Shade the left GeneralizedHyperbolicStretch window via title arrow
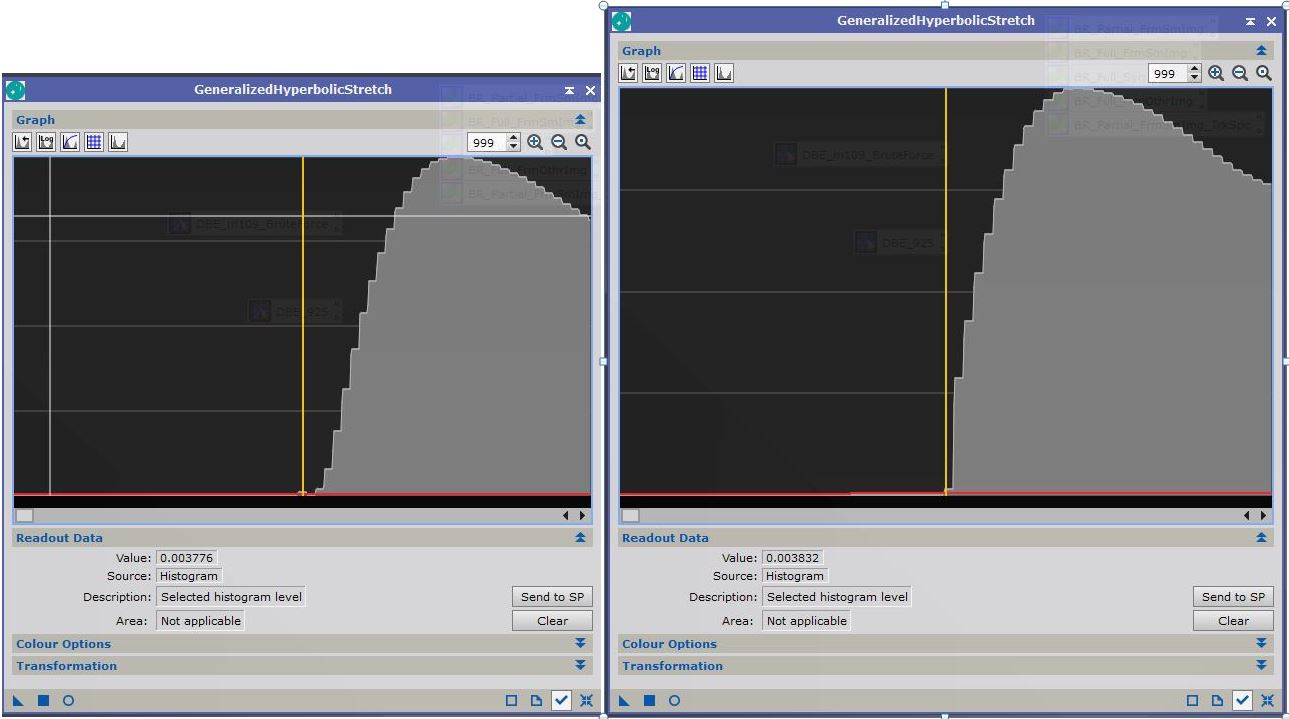This screenshot has height=719, width=1289. tap(569, 91)
